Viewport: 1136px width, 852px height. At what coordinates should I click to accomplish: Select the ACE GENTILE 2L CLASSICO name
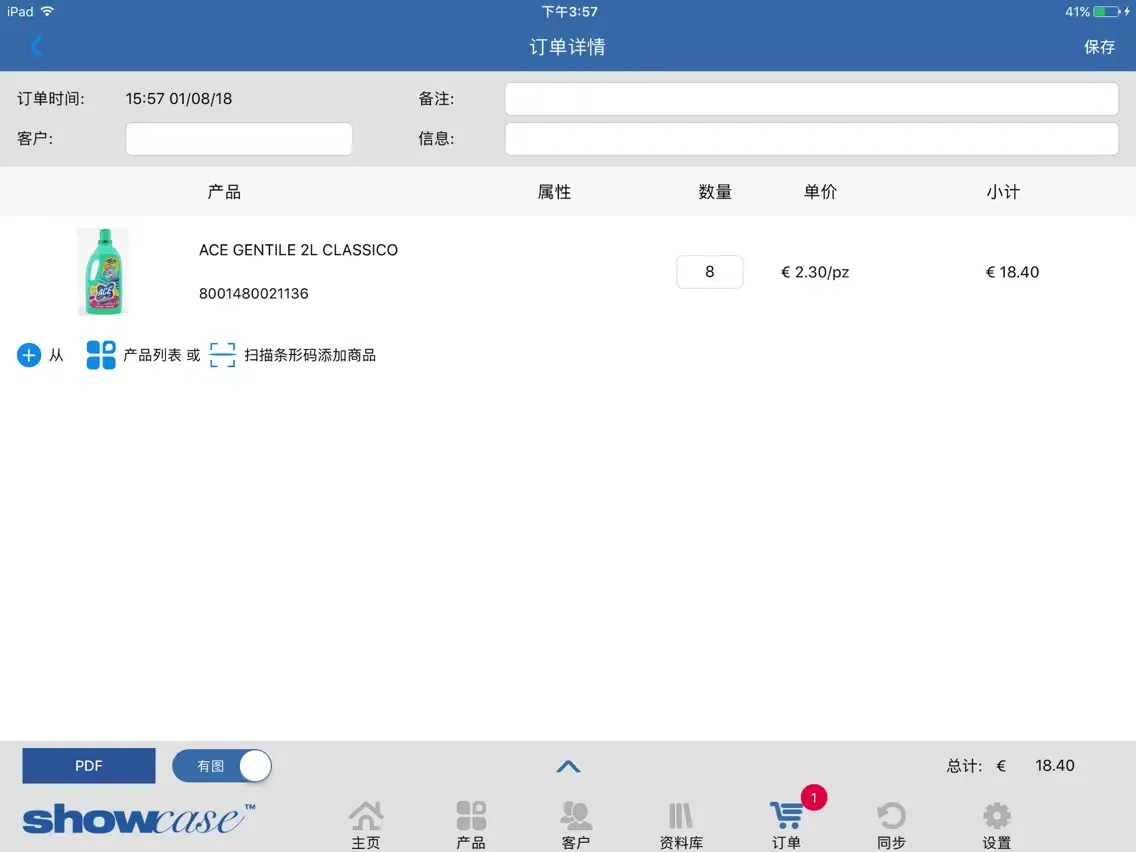point(298,250)
